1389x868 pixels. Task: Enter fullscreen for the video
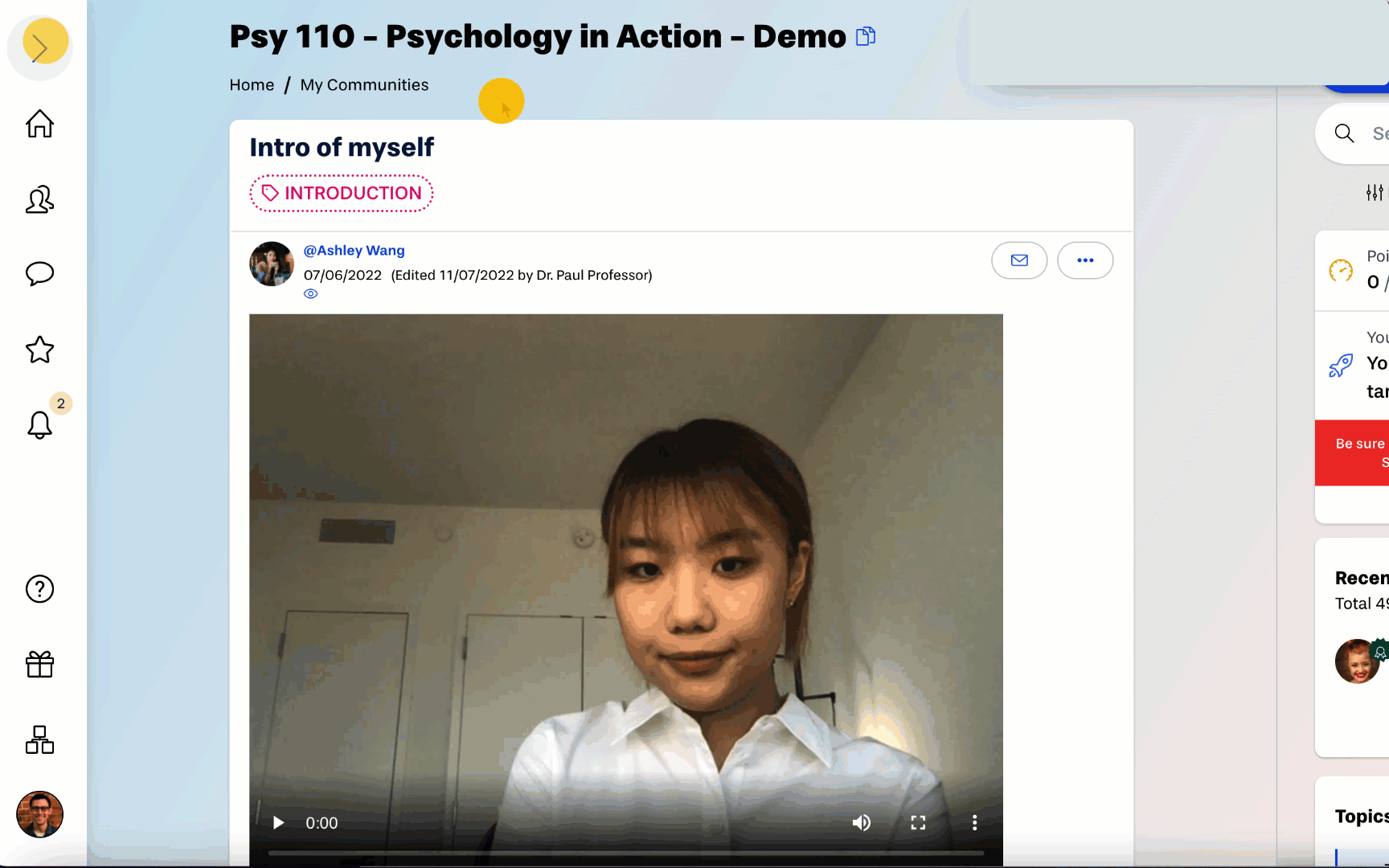(x=918, y=823)
